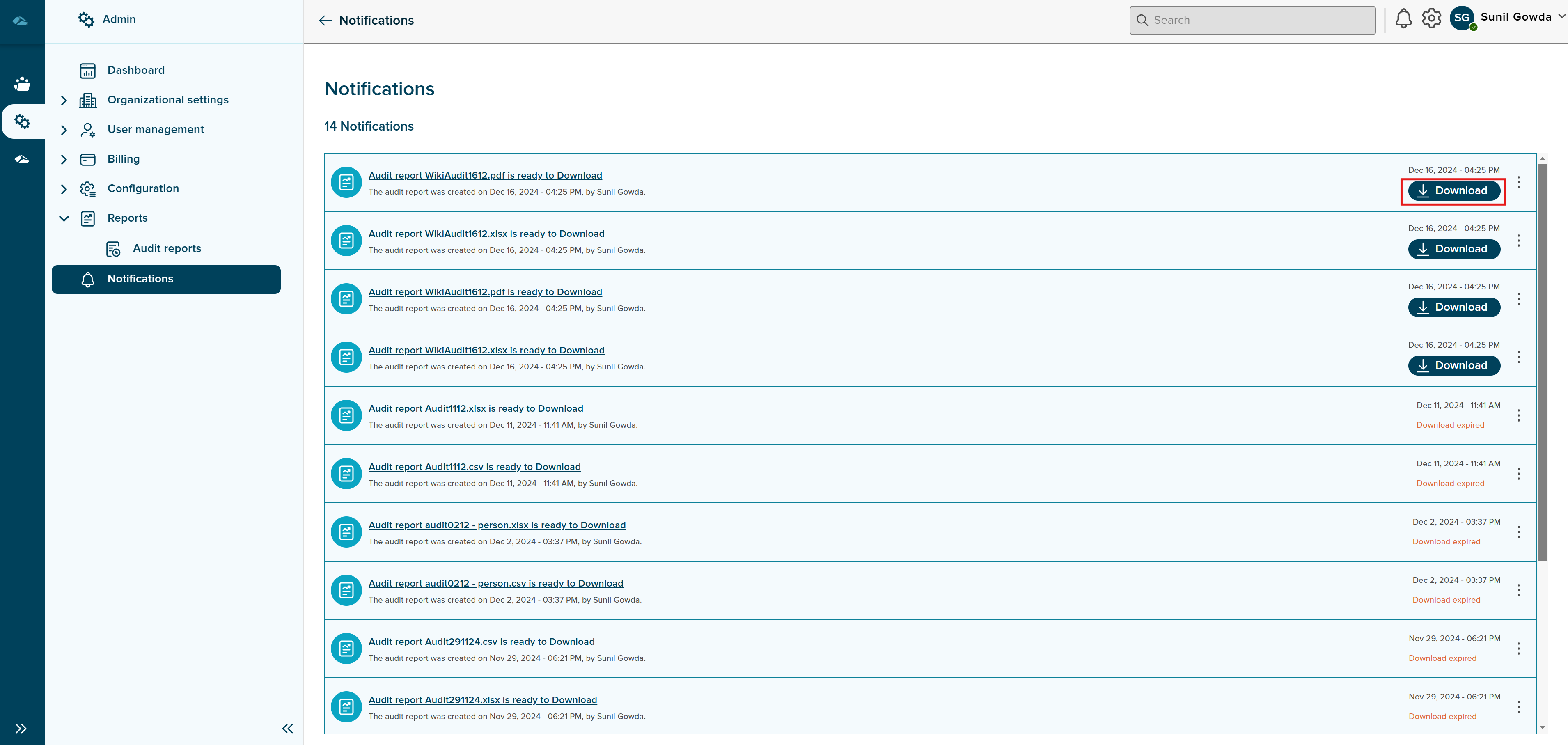Viewport: 1568px width, 745px height.
Task: Open Audit report Audit1112.xlsx link
Action: [475, 409]
